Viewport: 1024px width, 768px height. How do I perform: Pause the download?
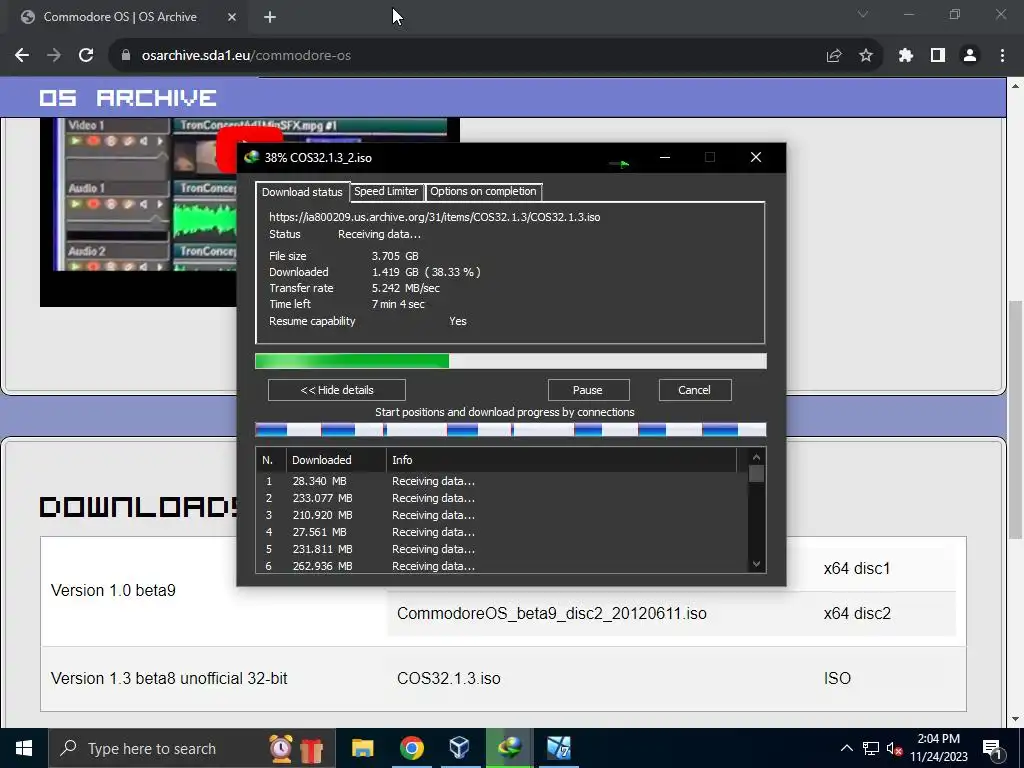click(x=588, y=390)
